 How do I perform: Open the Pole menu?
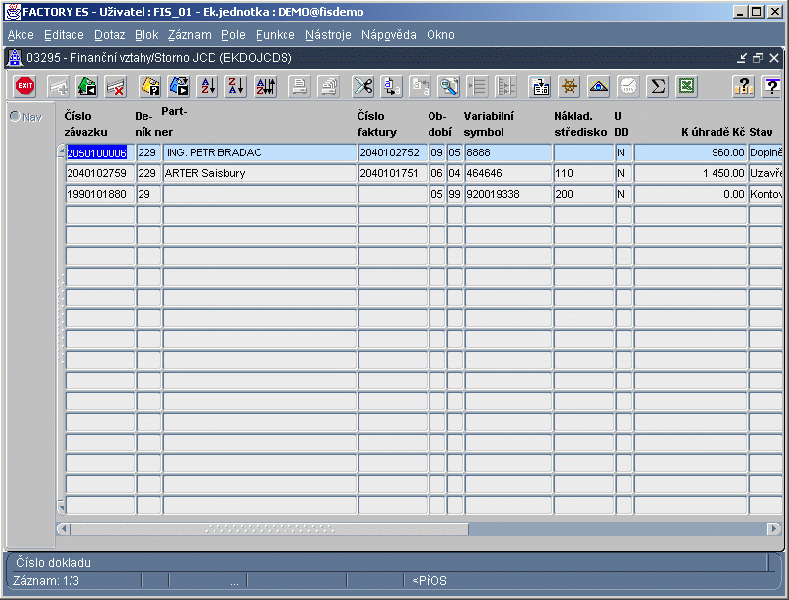[x=233, y=35]
